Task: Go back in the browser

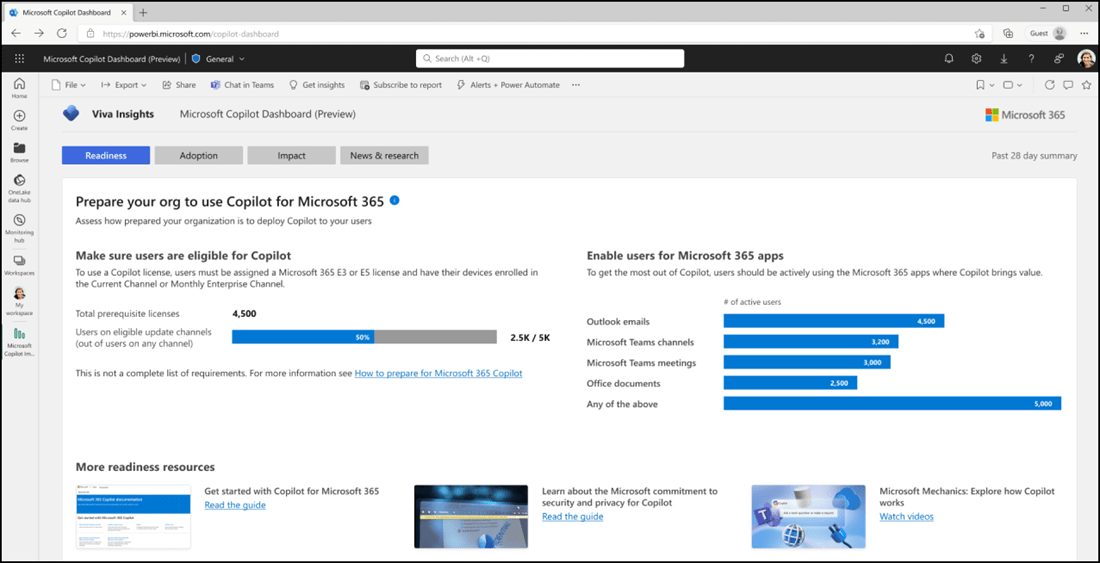Action: 16,33
